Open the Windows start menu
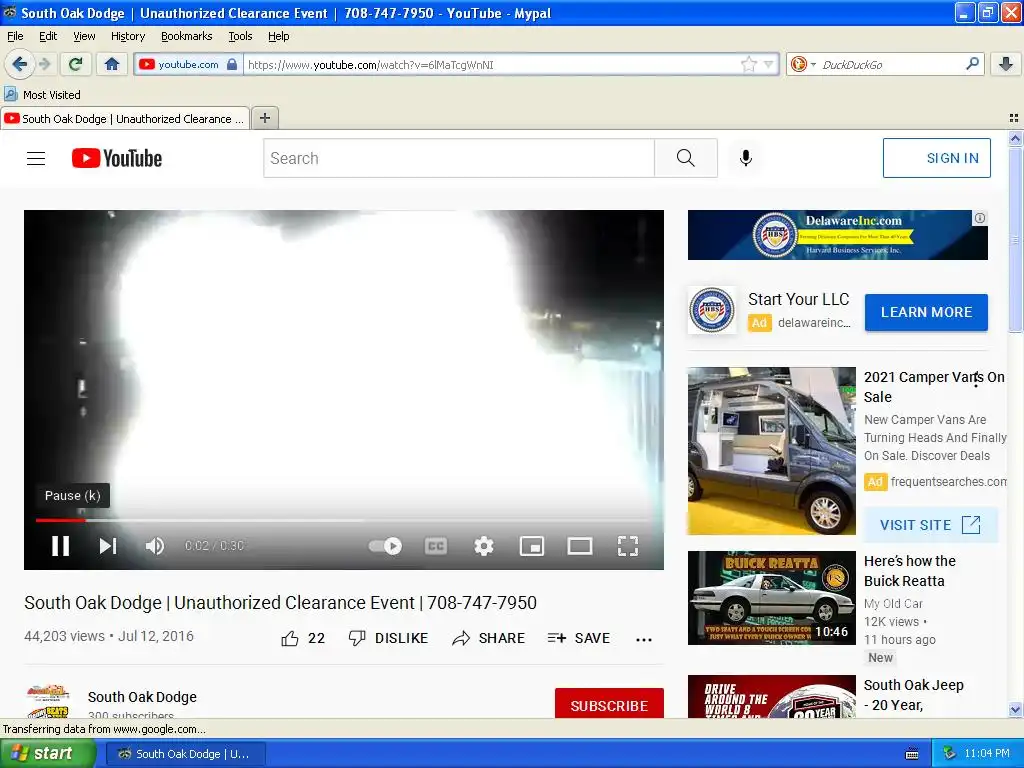1024x768 pixels. [48, 754]
